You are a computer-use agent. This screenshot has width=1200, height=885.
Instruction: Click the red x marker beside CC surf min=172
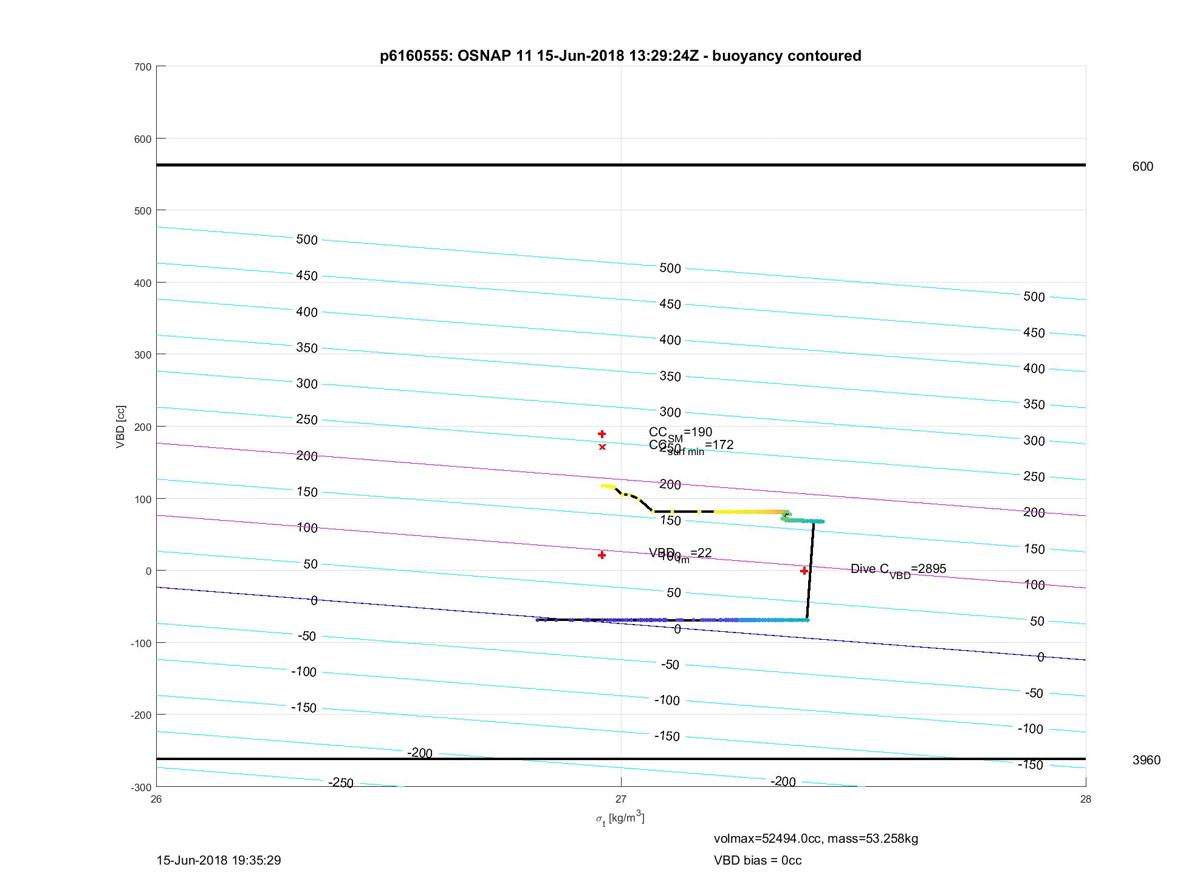pos(602,447)
